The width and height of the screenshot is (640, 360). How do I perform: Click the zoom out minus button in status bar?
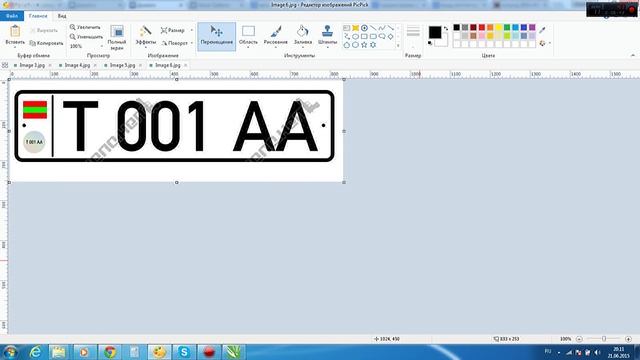pos(579,339)
